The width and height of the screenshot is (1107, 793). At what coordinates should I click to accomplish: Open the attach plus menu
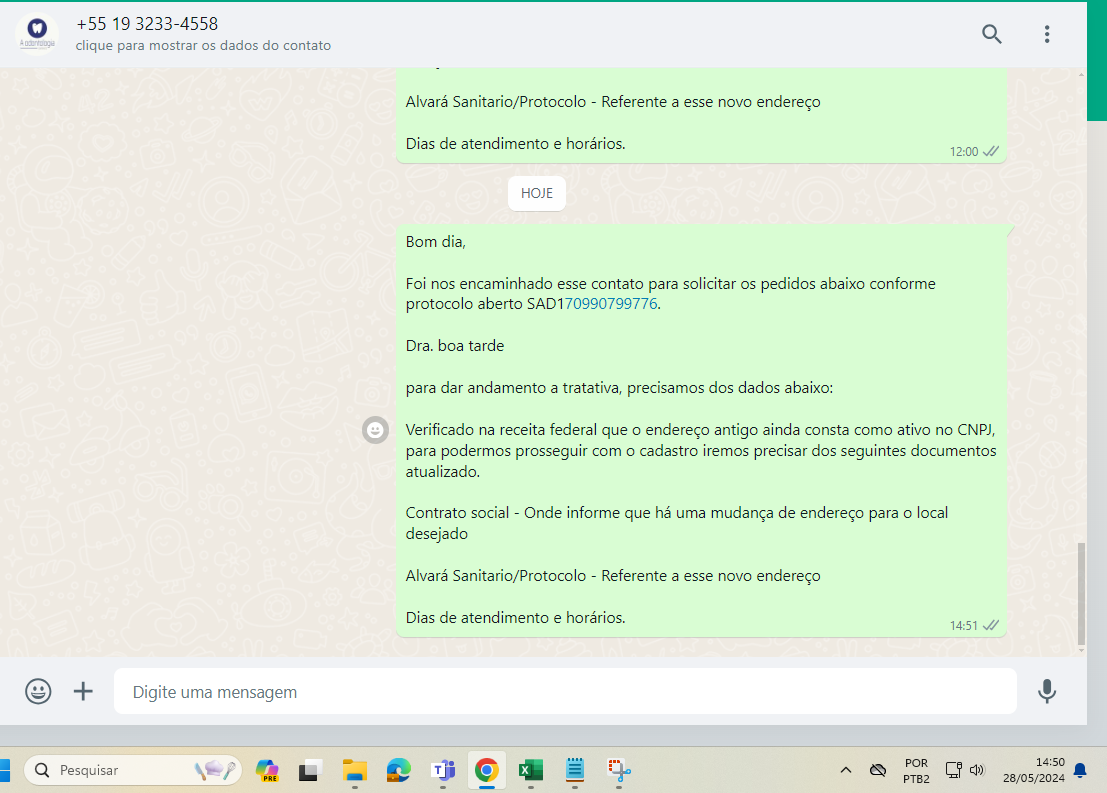click(x=83, y=691)
